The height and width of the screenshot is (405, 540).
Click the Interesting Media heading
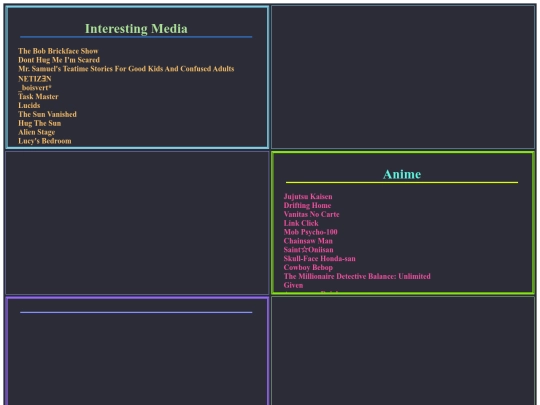pos(136,29)
